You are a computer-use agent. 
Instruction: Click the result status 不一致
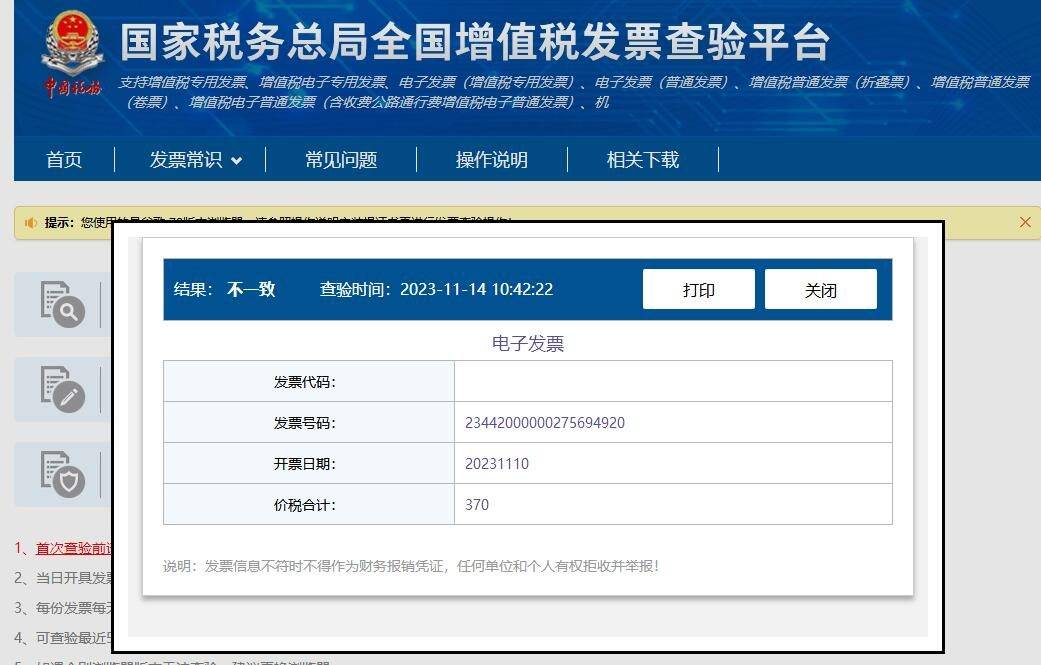click(x=251, y=289)
